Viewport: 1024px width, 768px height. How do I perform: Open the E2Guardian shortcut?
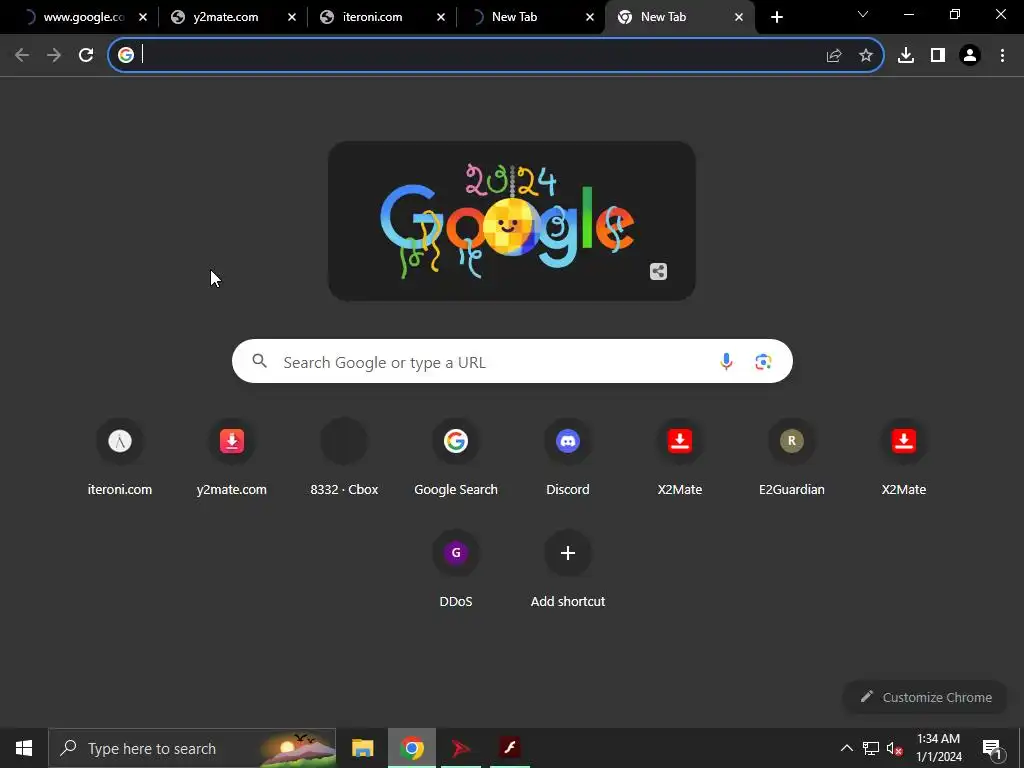pyautogui.click(x=792, y=459)
